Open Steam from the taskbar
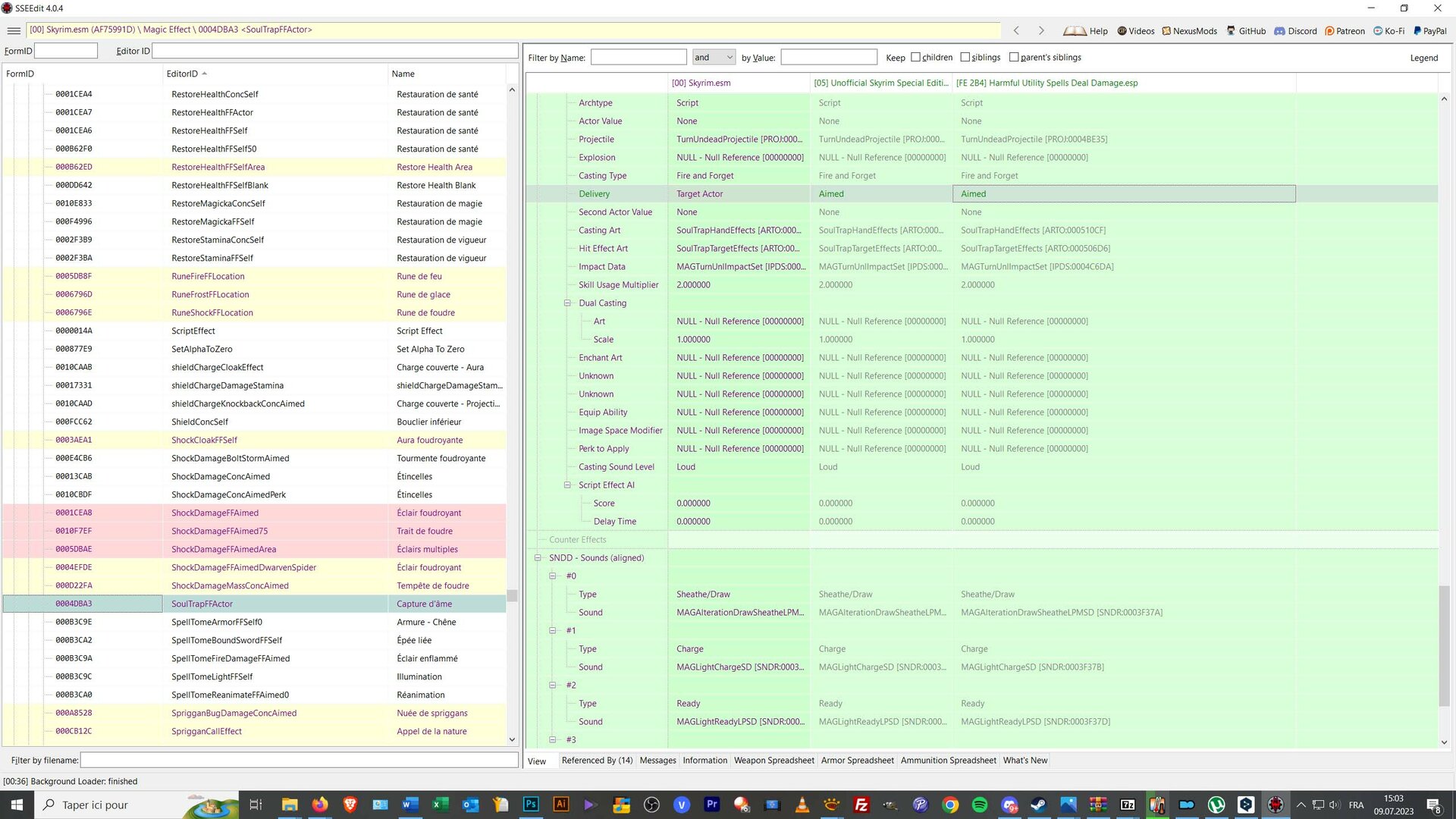 point(1039,805)
